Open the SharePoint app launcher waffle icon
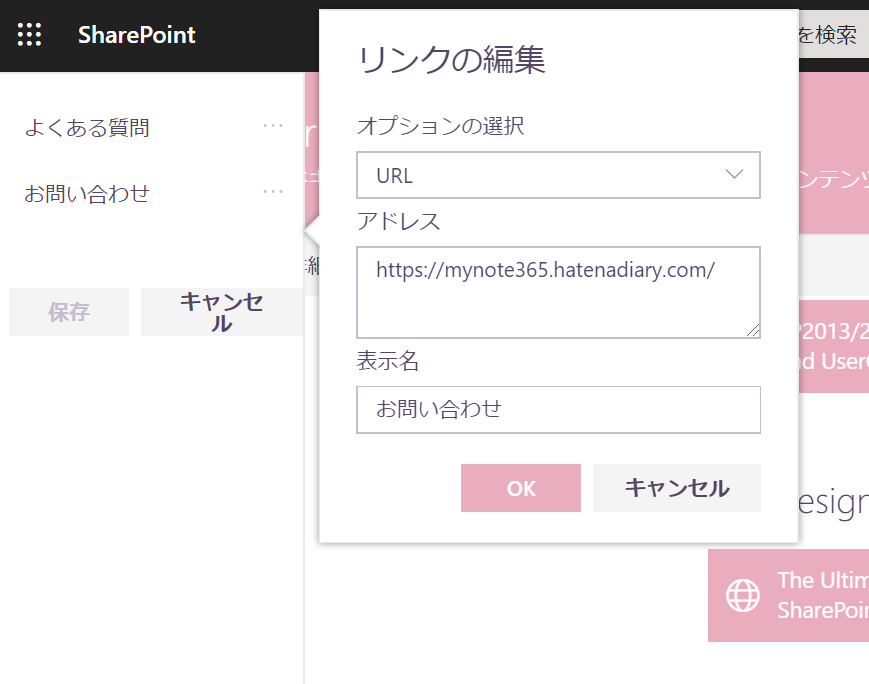 coord(29,34)
